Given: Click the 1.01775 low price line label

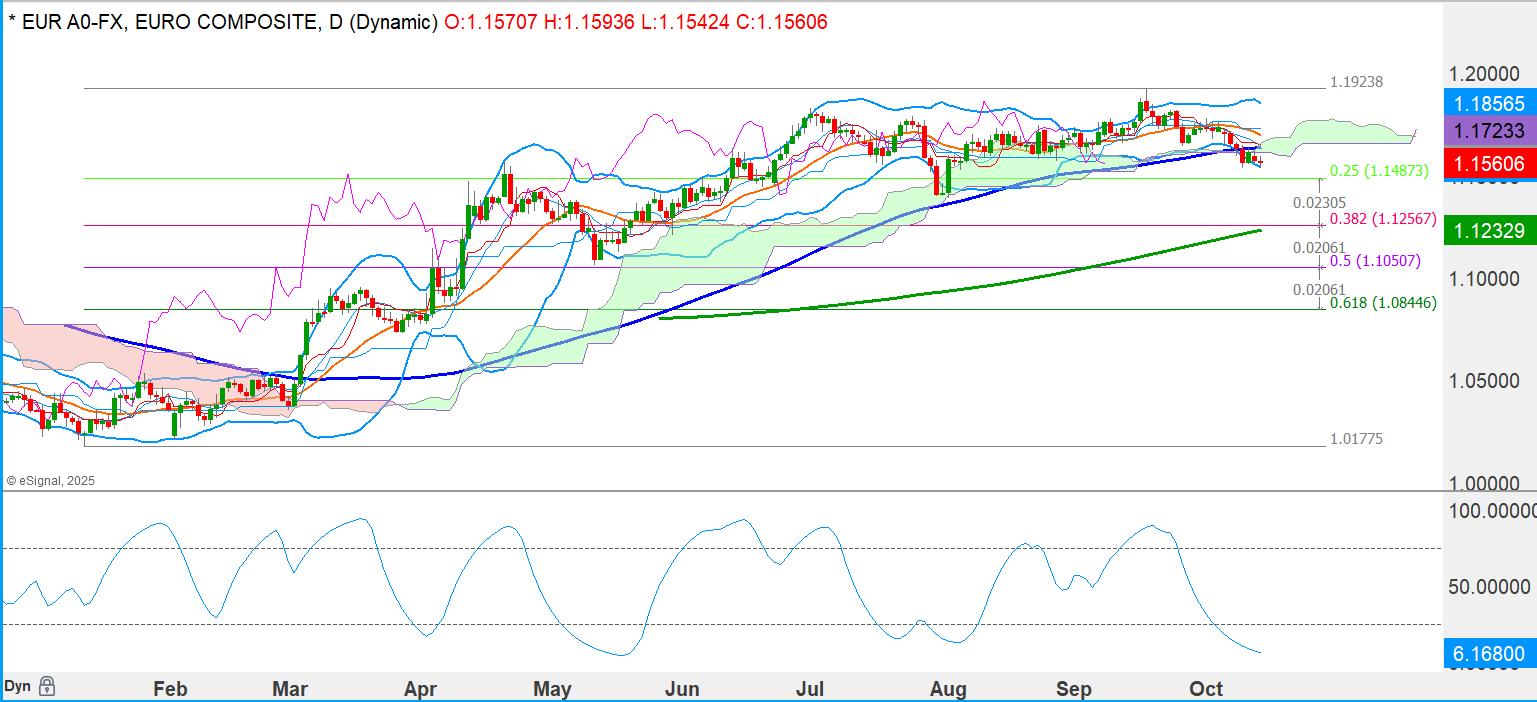Looking at the screenshot, I should [x=1356, y=439].
